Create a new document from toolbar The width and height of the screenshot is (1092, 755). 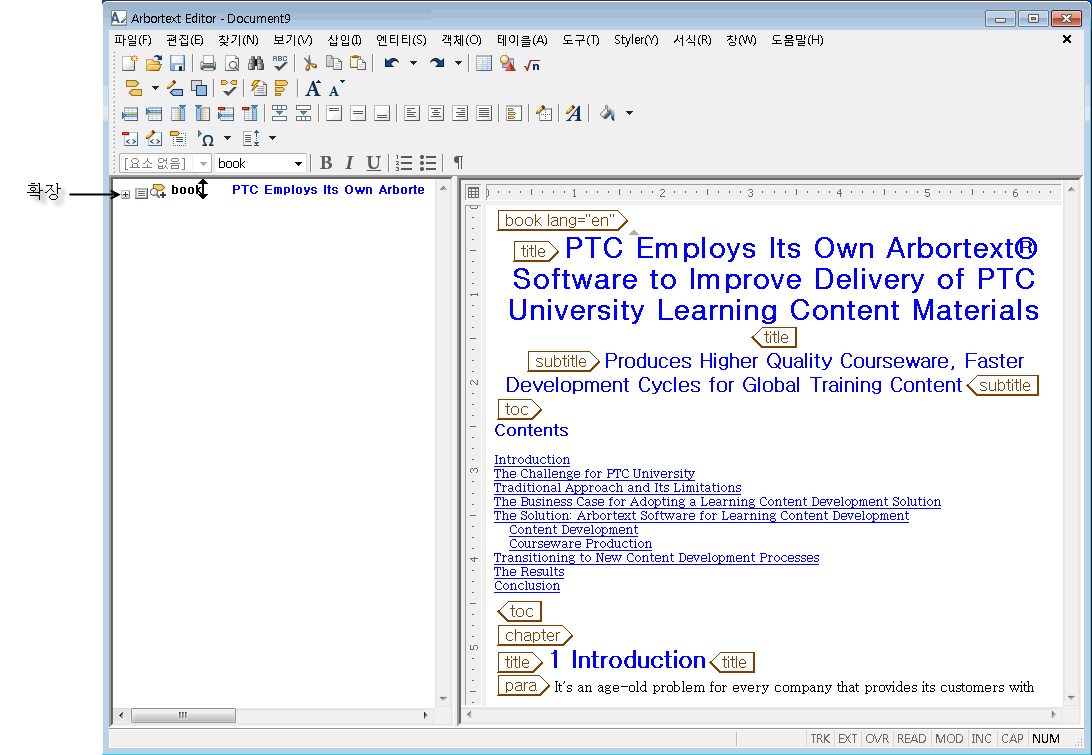coord(130,64)
